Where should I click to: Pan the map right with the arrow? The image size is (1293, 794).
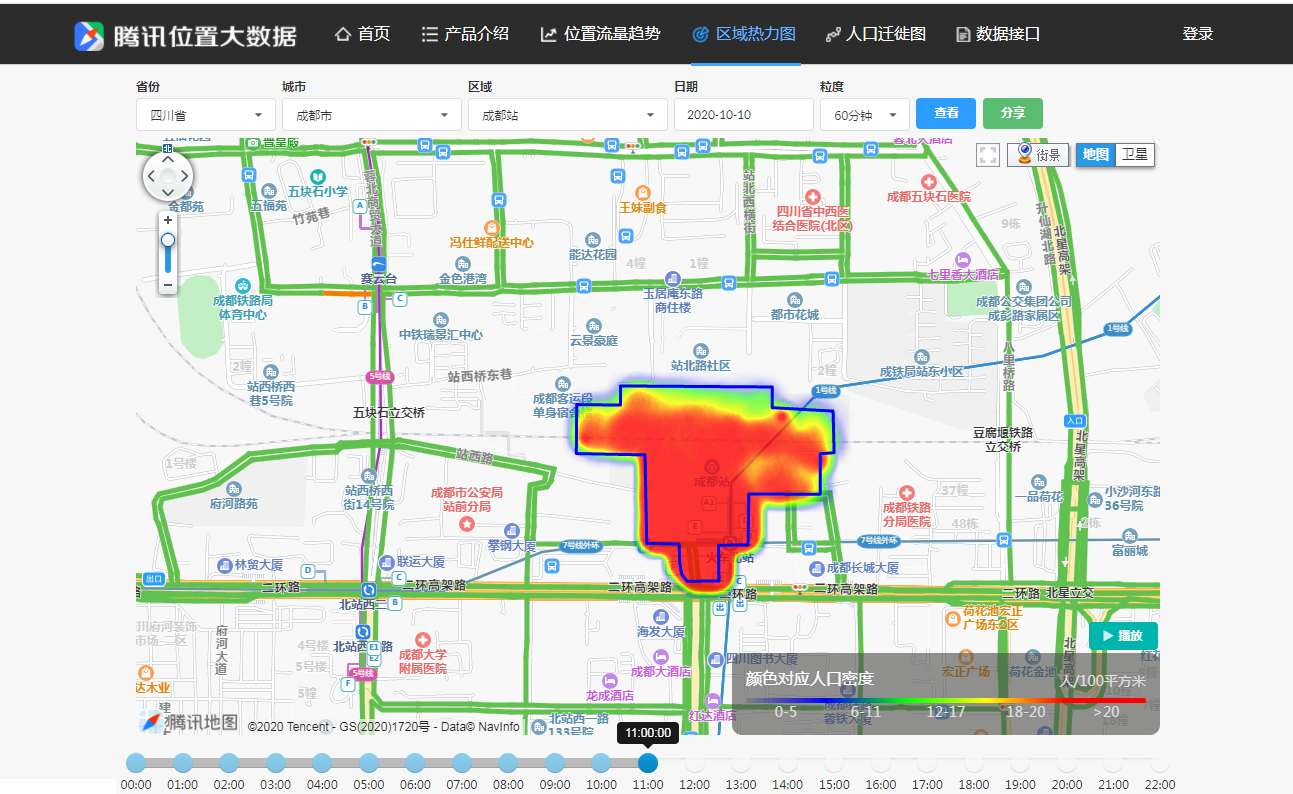[185, 177]
